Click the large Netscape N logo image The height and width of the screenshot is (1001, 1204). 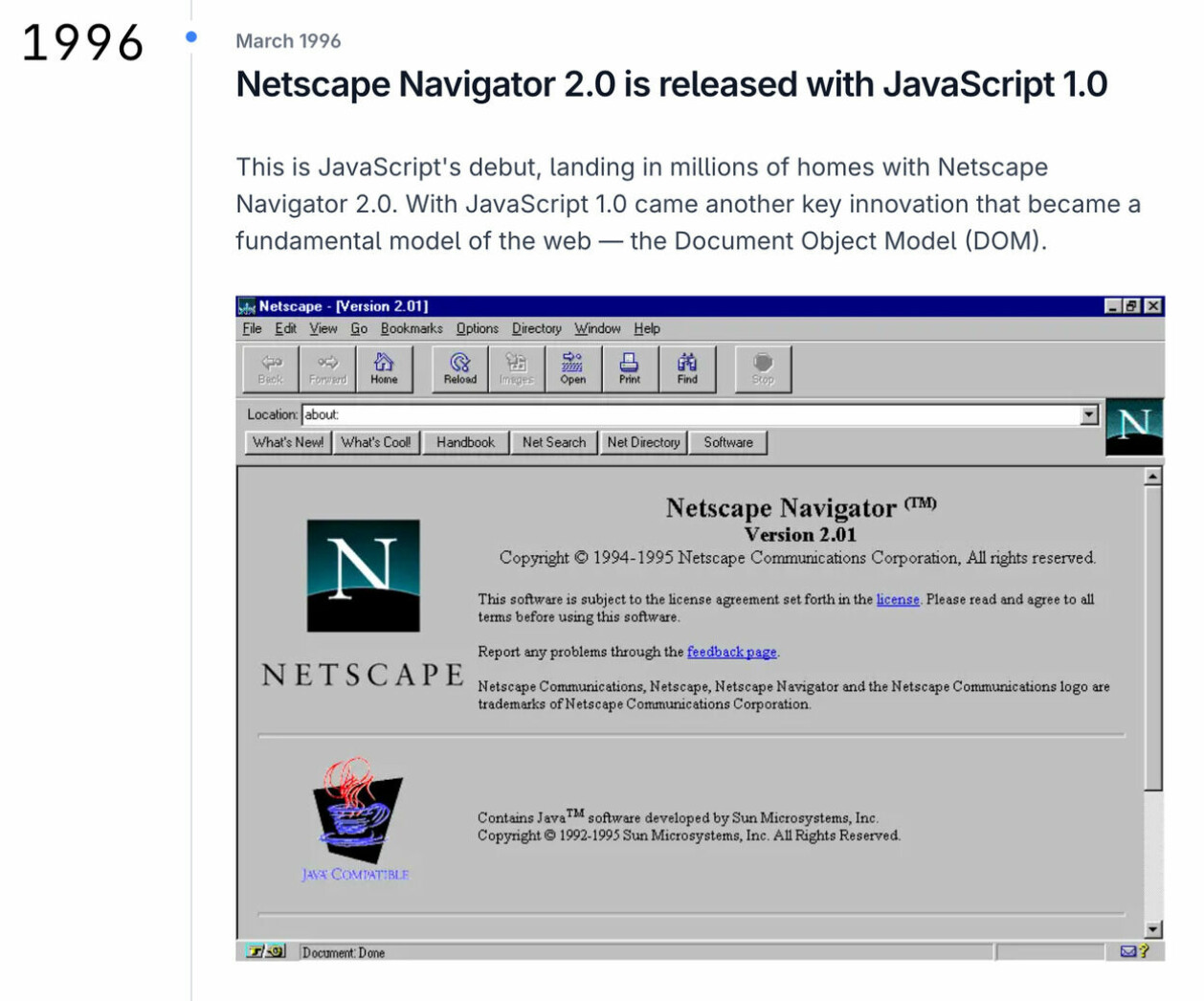click(363, 575)
